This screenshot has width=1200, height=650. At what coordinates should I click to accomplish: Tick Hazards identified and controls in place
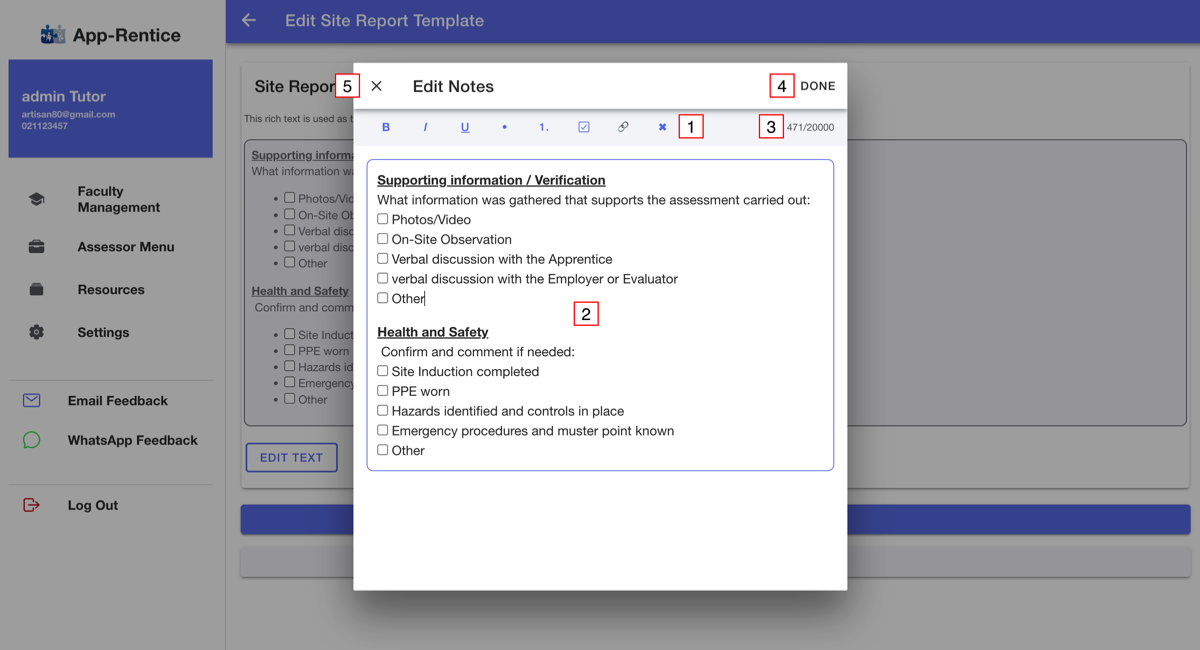382,410
